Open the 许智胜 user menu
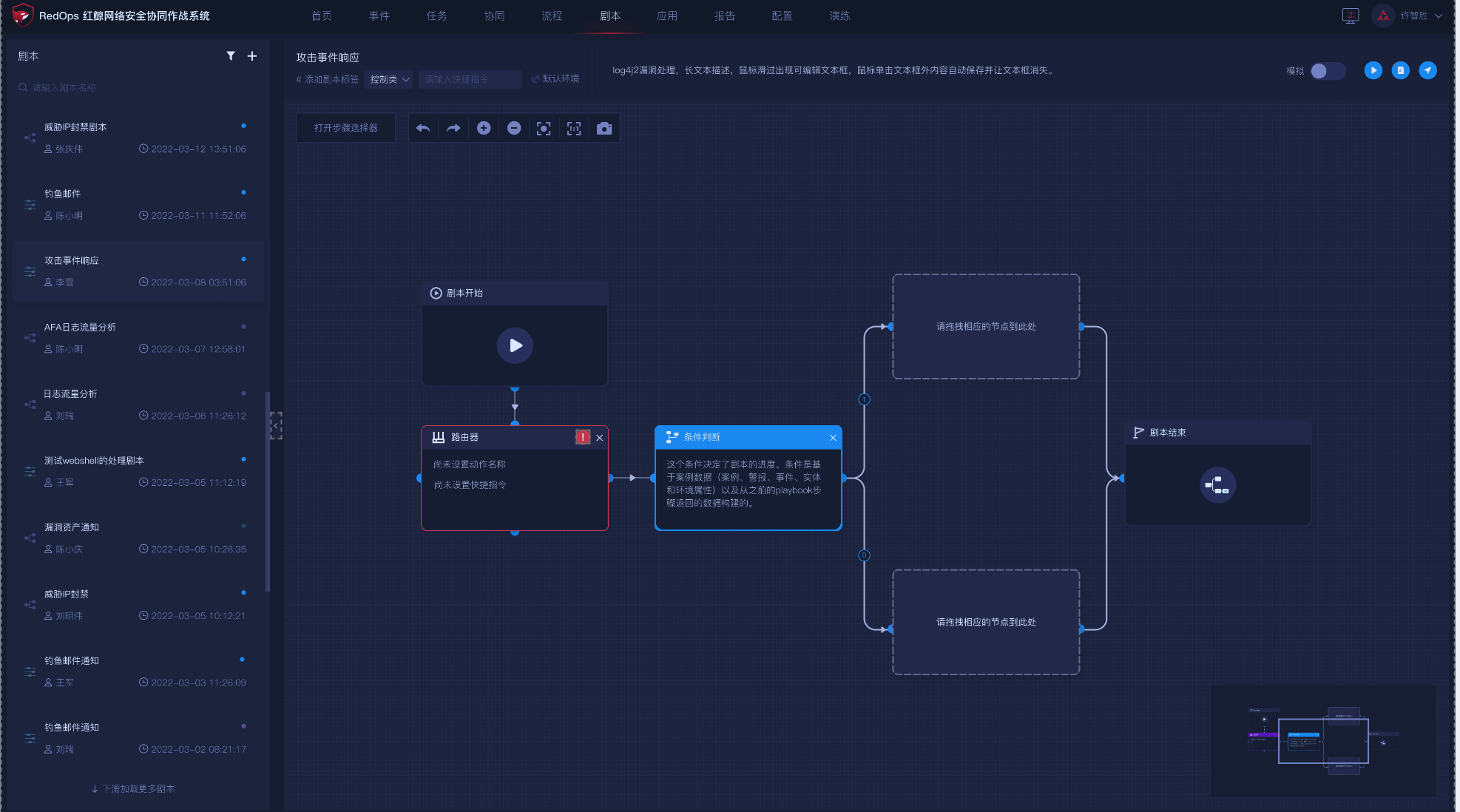The width and height of the screenshot is (1460, 812). [1421, 16]
